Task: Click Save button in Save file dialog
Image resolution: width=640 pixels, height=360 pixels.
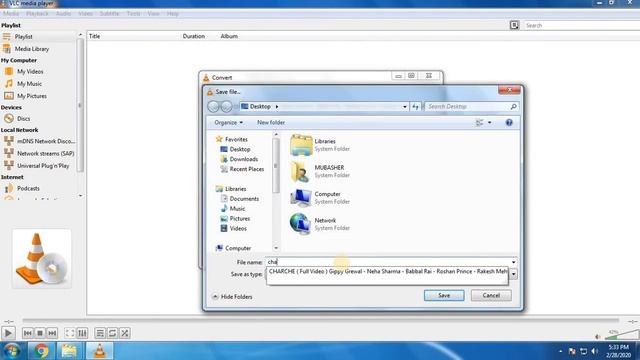Action: 444,296
